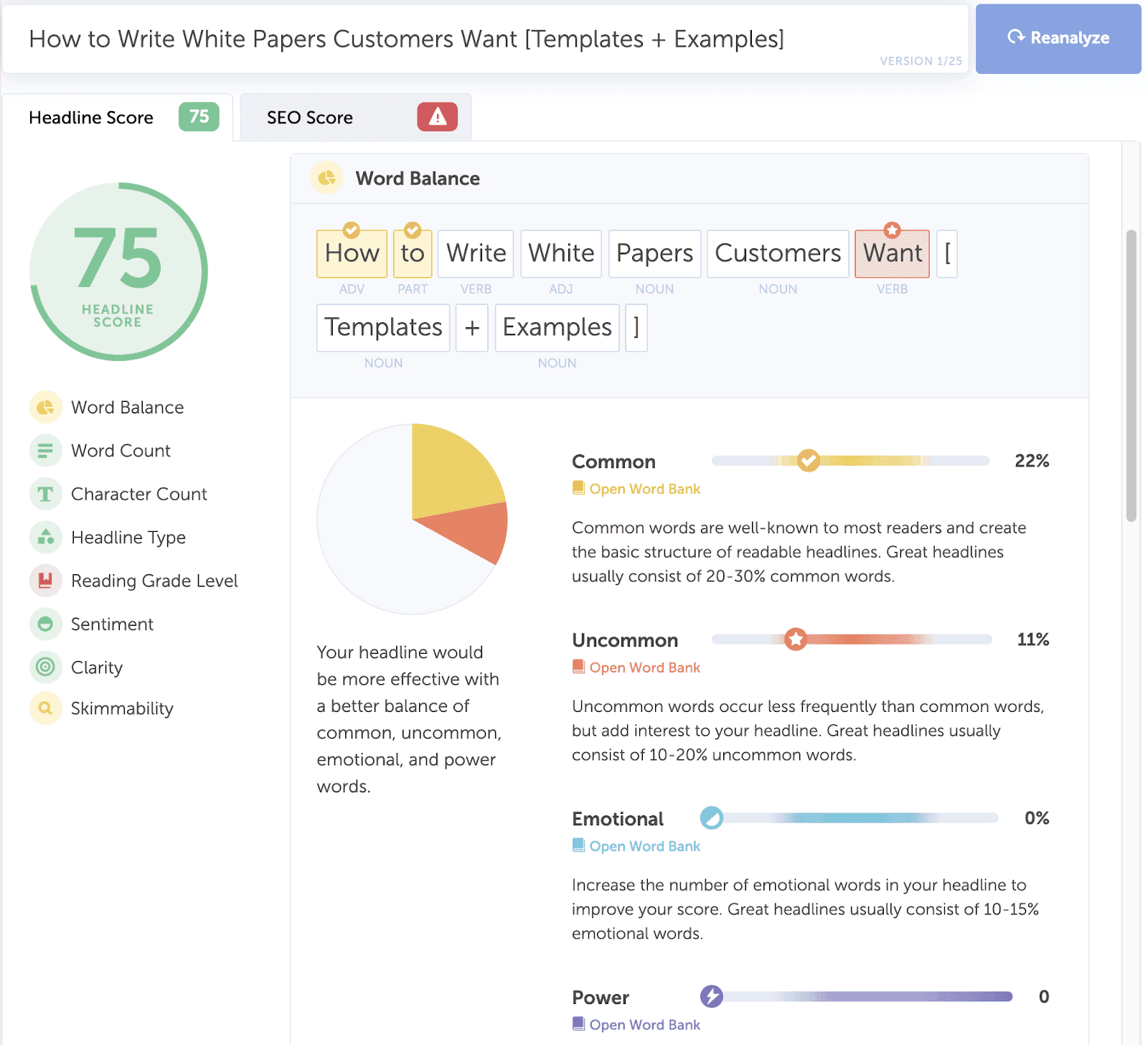Image resolution: width=1148 pixels, height=1045 pixels.
Task: Select the Word Count section
Action: (x=121, y=451)
